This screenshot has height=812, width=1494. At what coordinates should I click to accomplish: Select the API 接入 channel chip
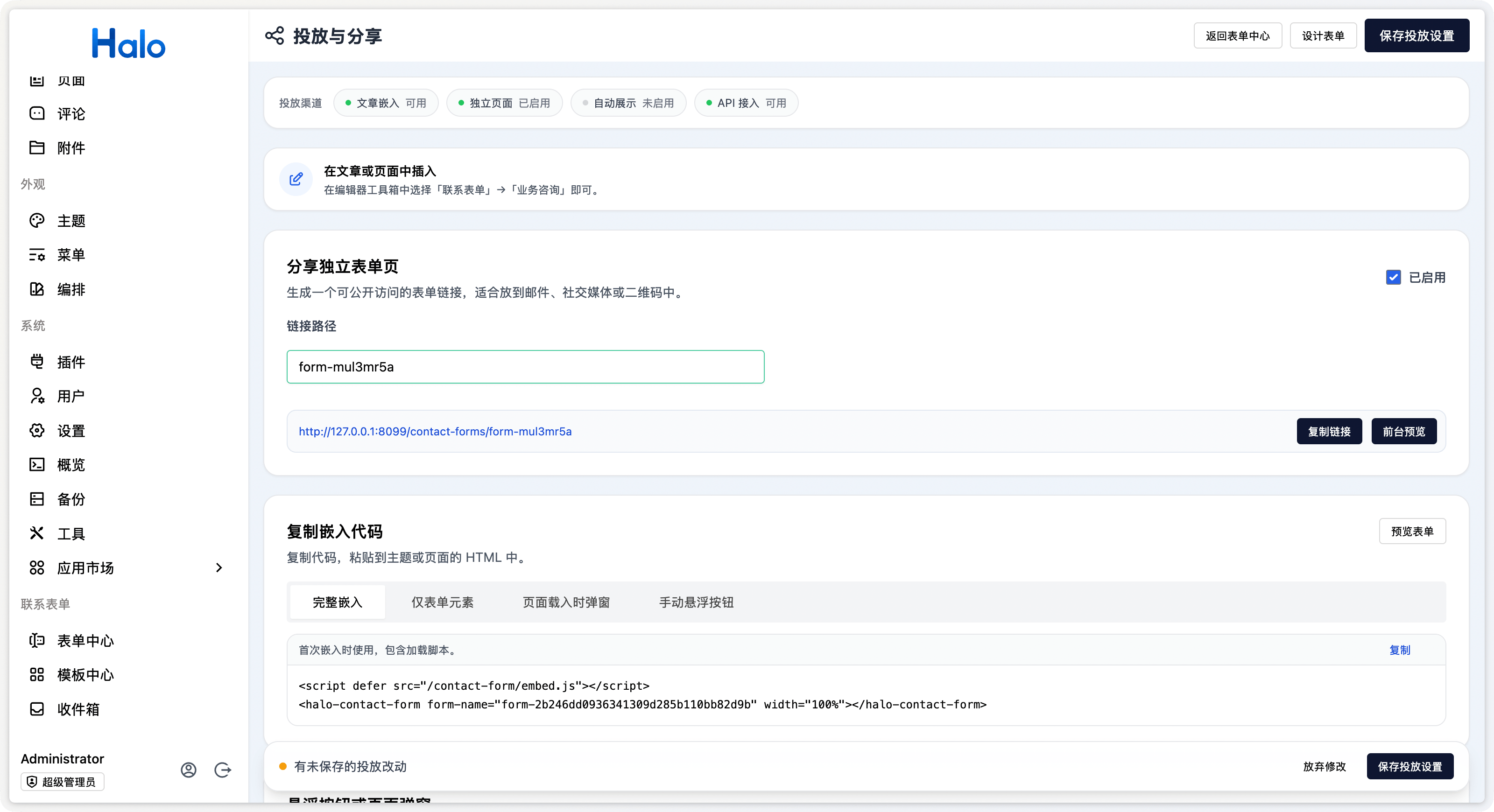tap(747, 103)
